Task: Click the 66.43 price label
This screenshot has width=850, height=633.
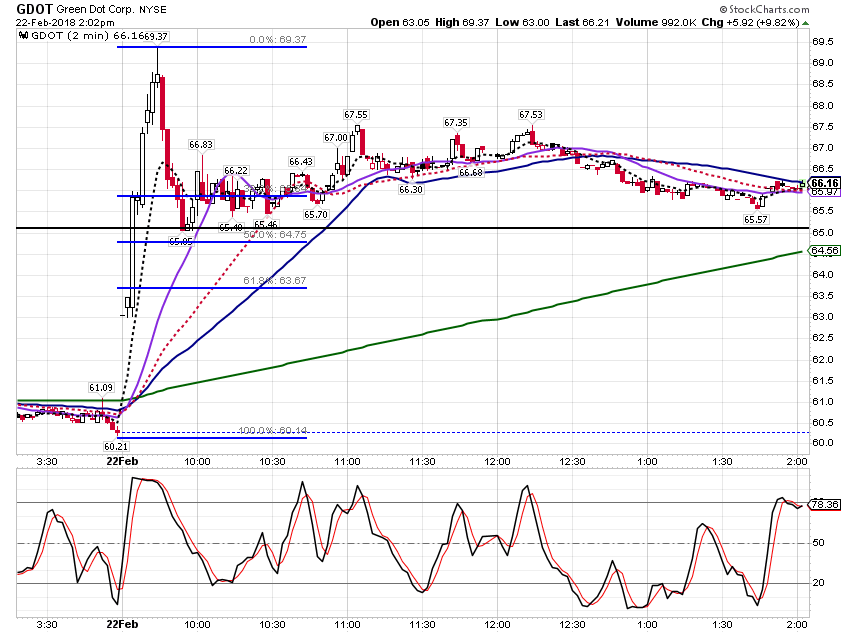Action: coord(301,162)
